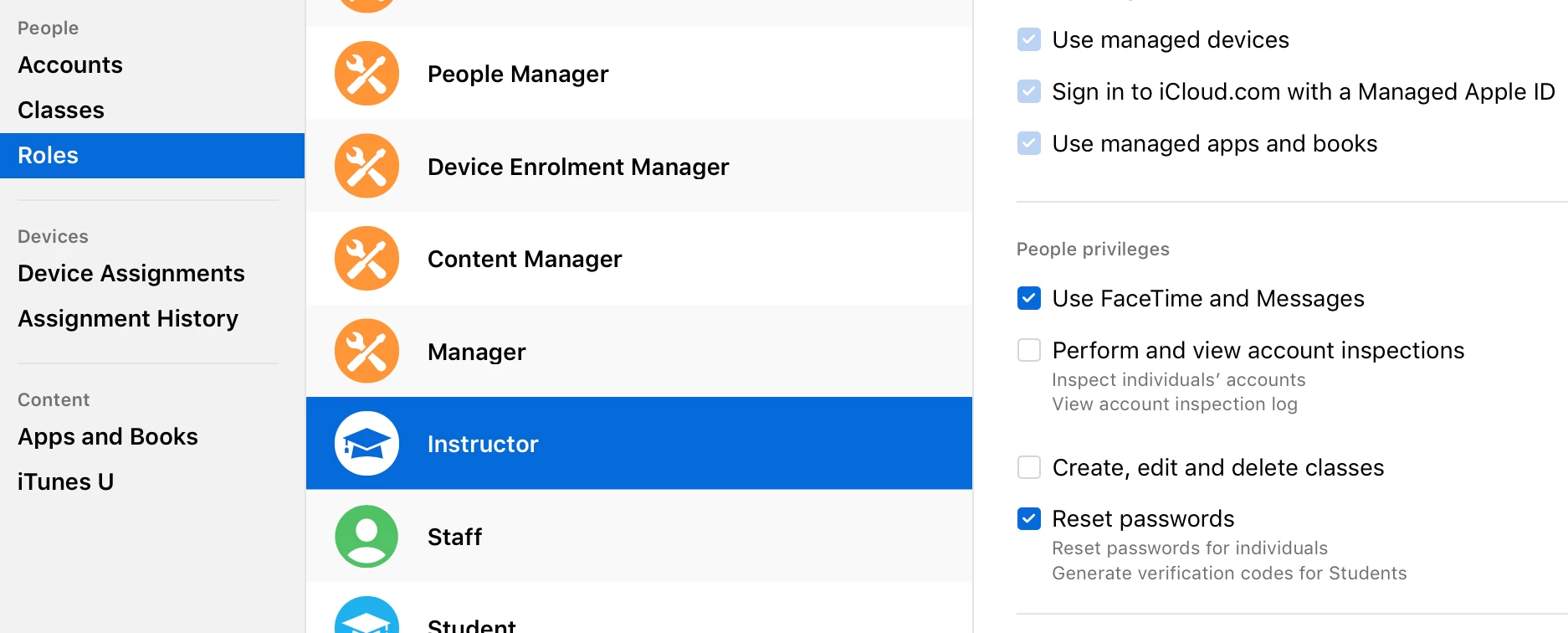View Assignment History page
Image resolution: width=1568 pixels, height=633 pixels.
[x=128, y=319]
